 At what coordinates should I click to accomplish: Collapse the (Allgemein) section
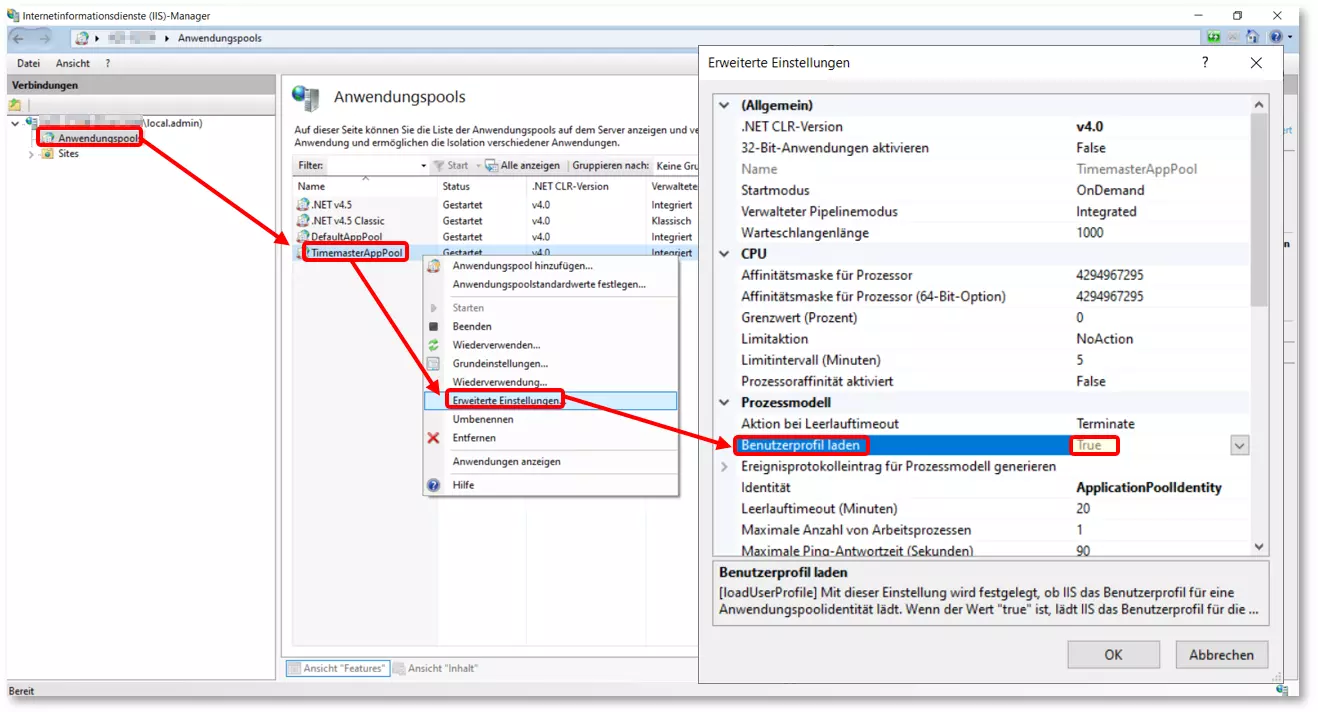tap(725, 105)
